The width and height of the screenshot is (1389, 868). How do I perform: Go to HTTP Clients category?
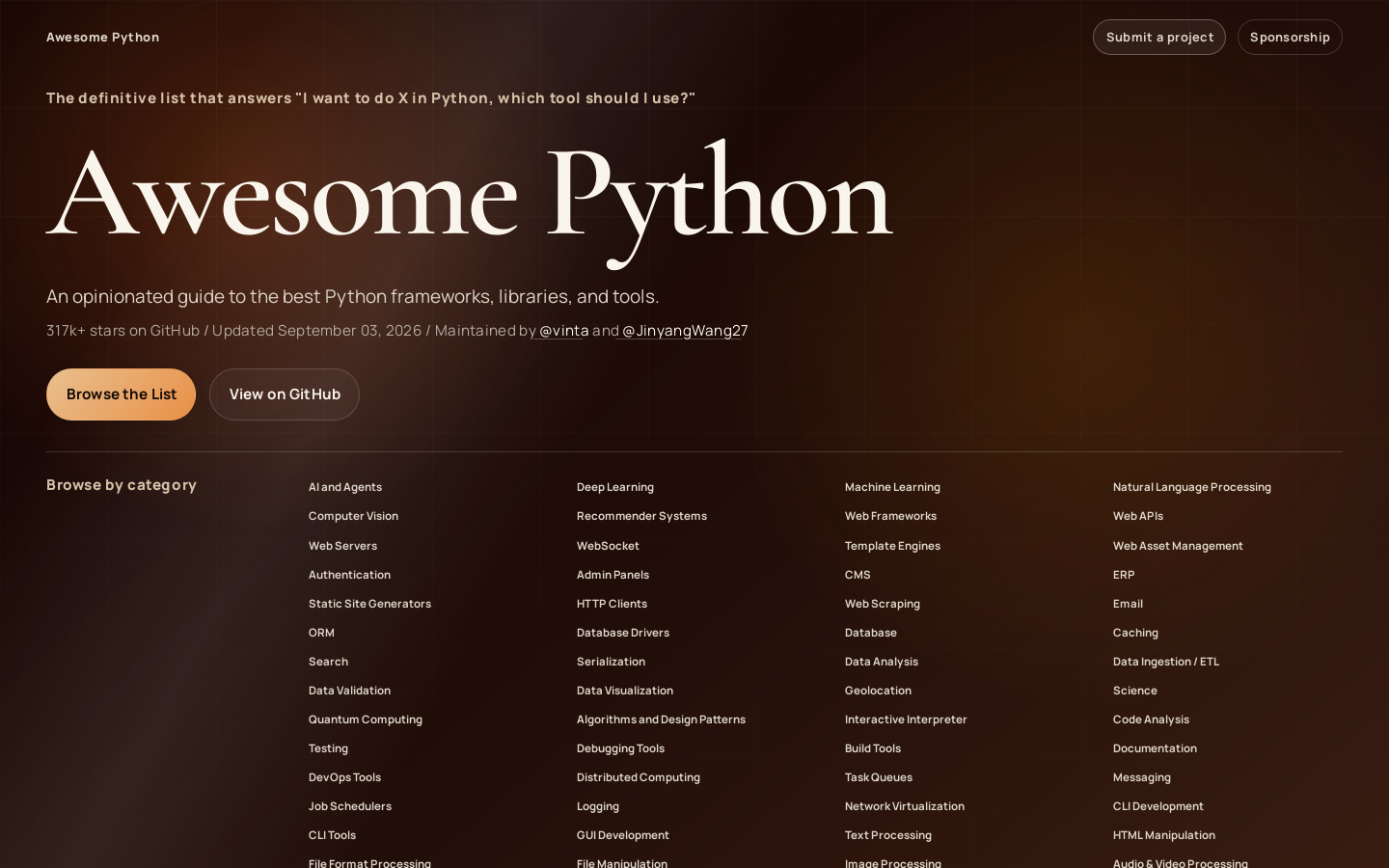(x=612, y=604)
